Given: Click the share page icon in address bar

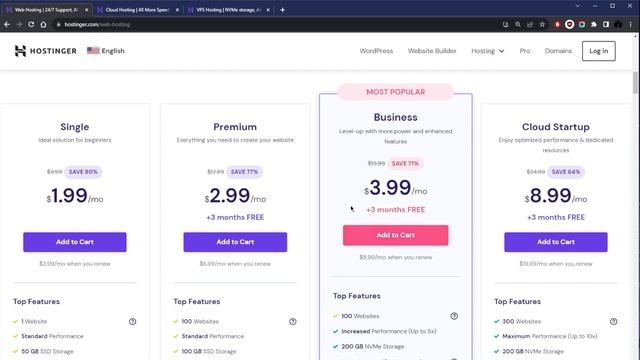Looking at the screenshot, I should [530, 24].
